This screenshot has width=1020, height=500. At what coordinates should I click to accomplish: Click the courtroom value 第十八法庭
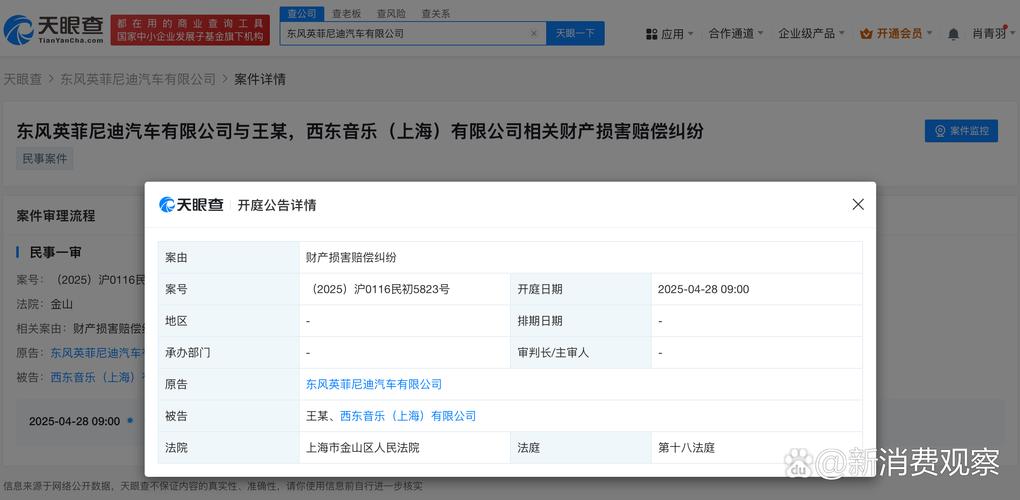pos(686,448)
